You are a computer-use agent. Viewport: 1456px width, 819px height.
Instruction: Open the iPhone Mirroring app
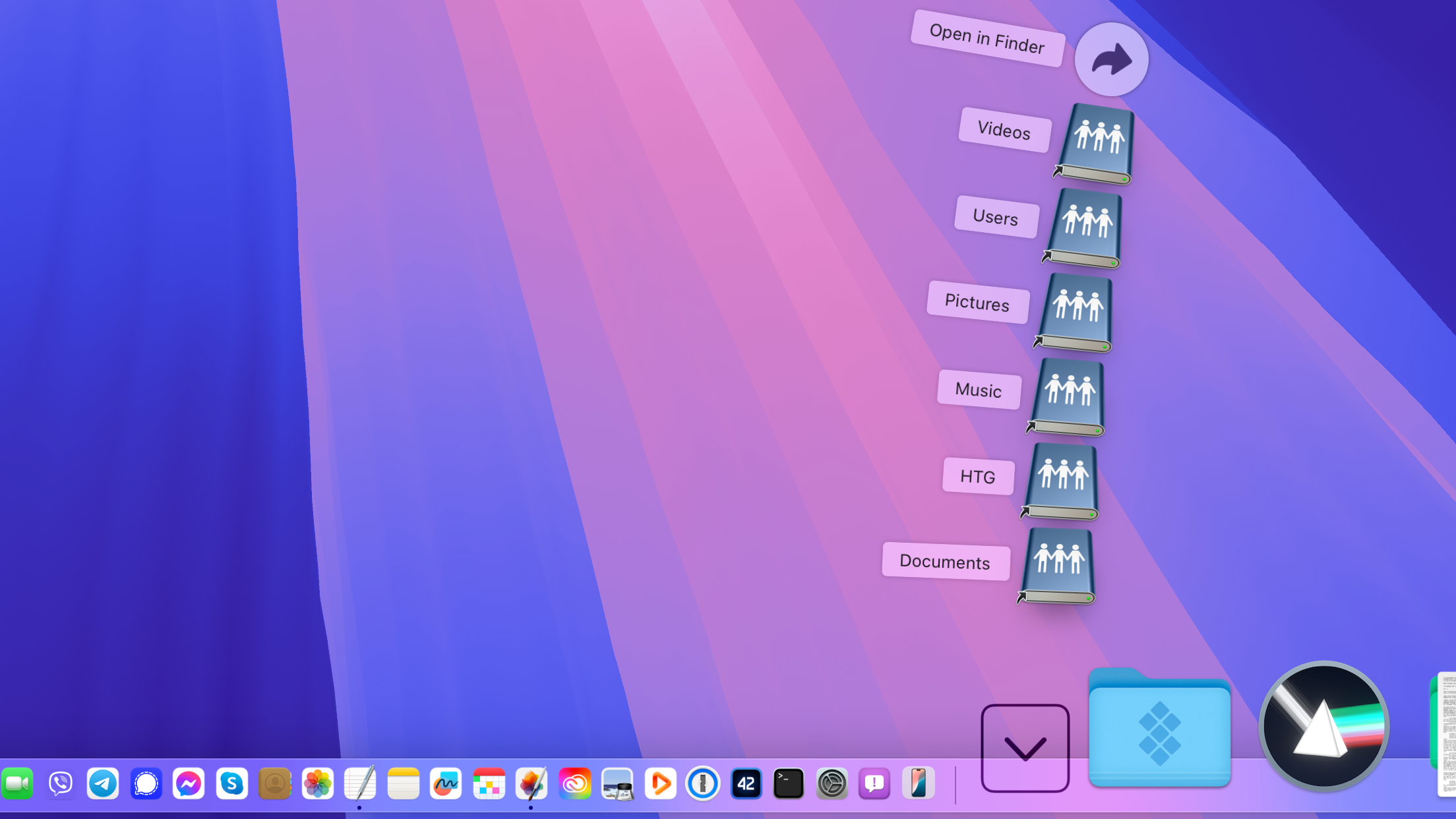[x=918, y=783]
